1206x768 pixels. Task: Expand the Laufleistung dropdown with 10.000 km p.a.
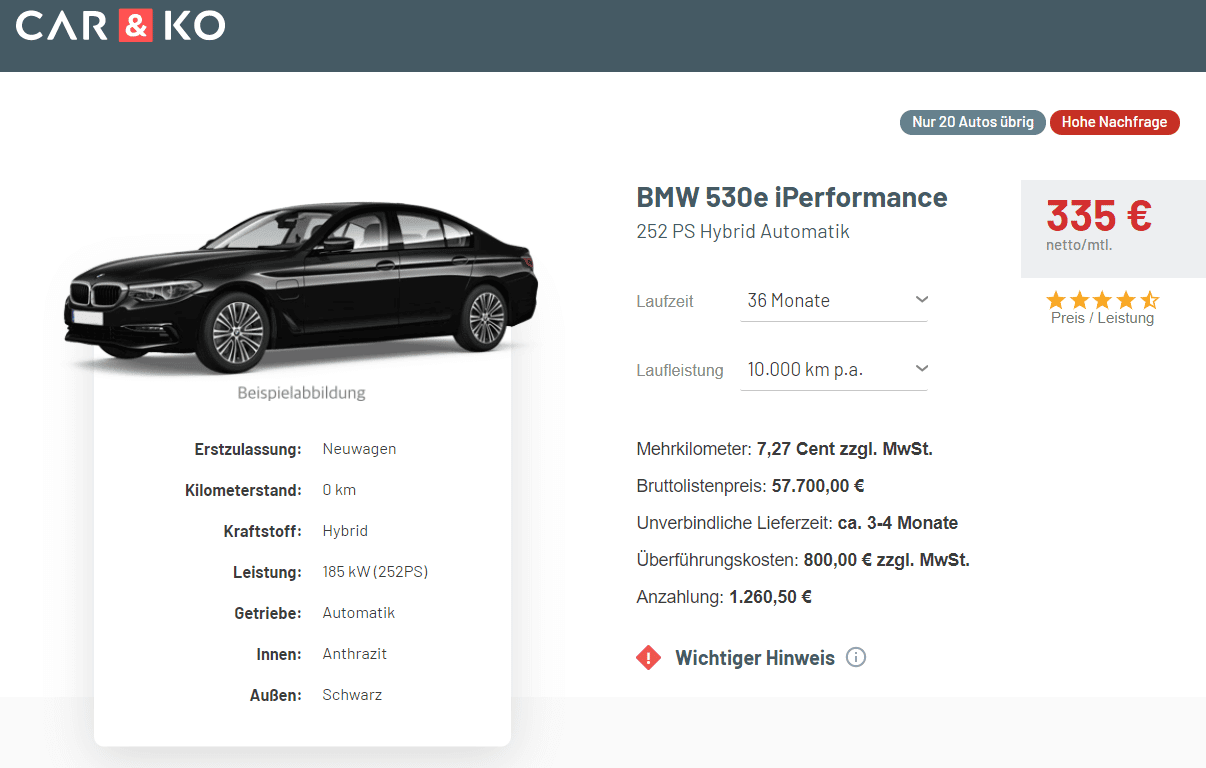pos(834,369)
